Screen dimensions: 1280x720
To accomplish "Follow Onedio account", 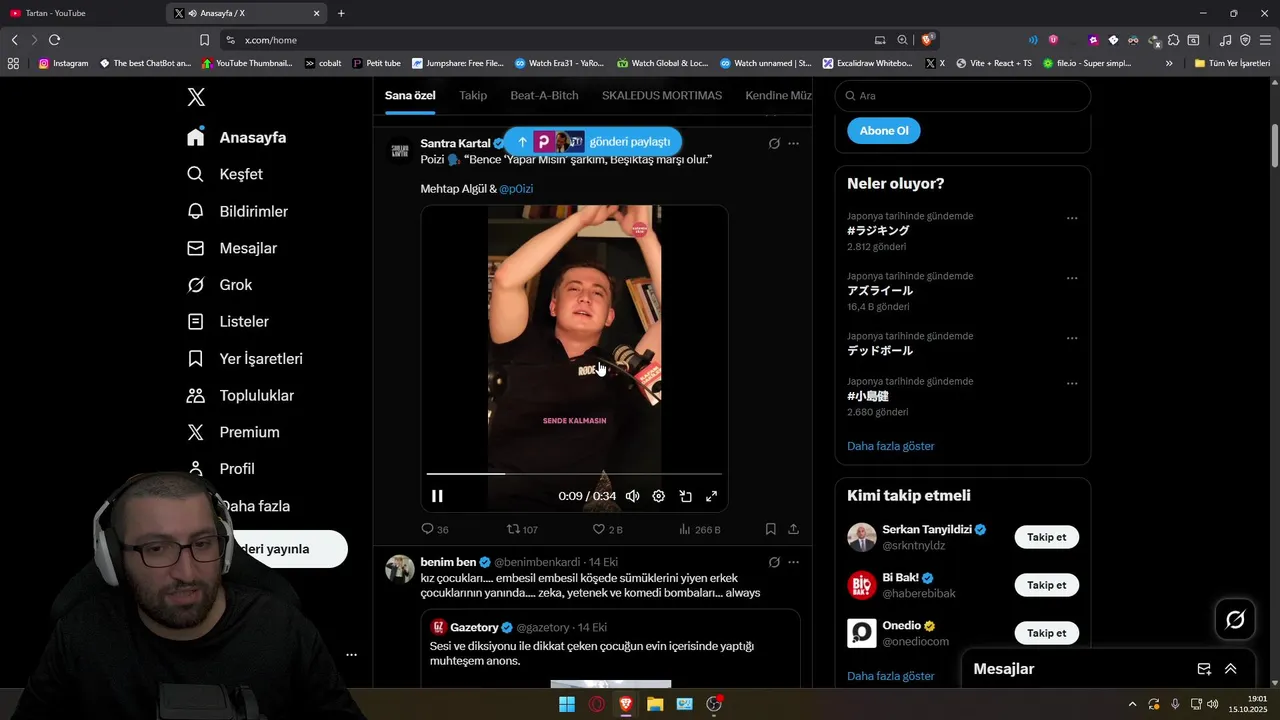I will tap(1046, 633).
